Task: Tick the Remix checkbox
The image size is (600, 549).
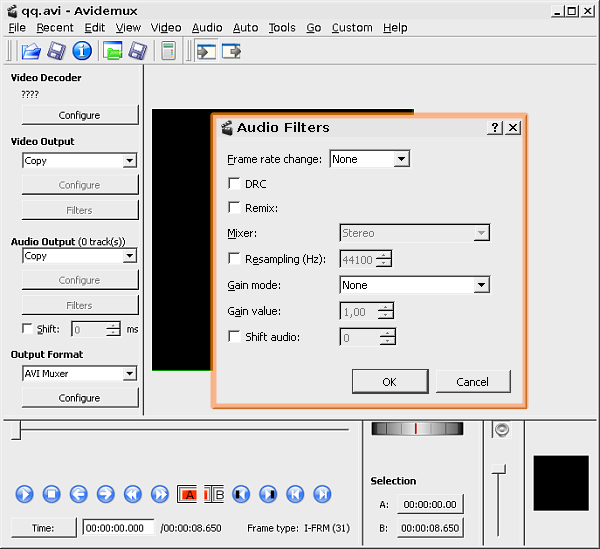Action: pyautogui.click(x=235, y=208)
